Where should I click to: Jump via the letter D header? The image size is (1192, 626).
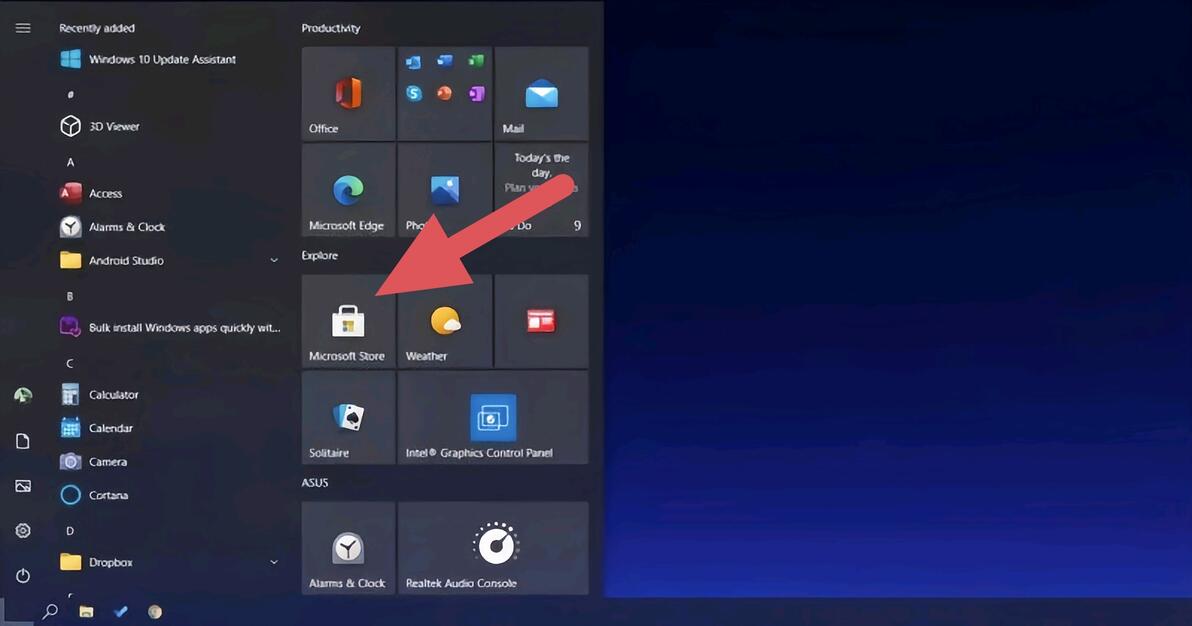pyautogui.click(x=70, y=530)
